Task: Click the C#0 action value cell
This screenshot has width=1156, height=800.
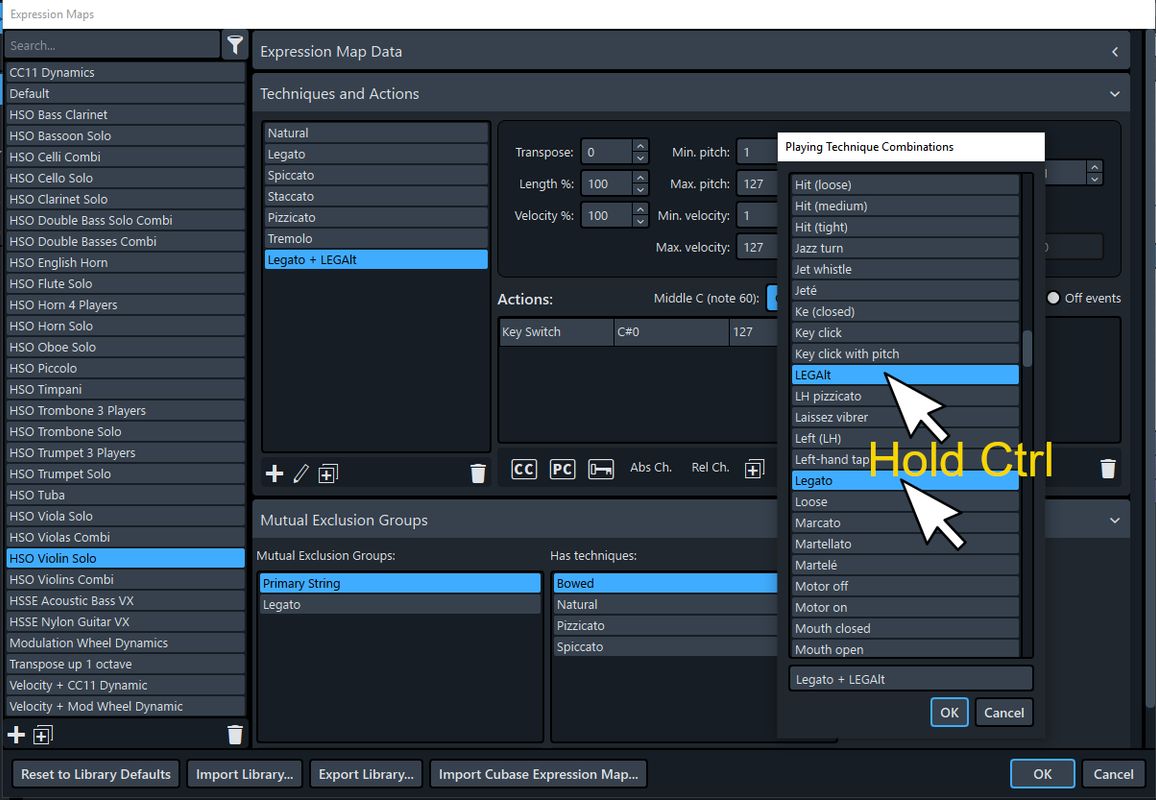Action: (672, 332)
